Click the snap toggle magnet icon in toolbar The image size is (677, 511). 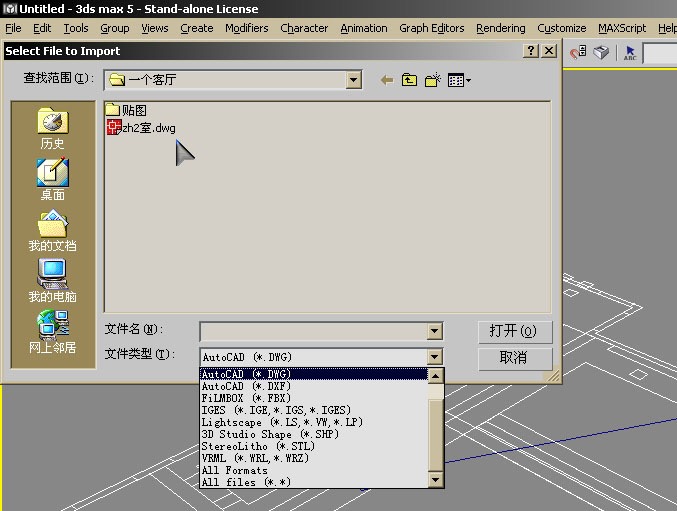click(578, 52)
